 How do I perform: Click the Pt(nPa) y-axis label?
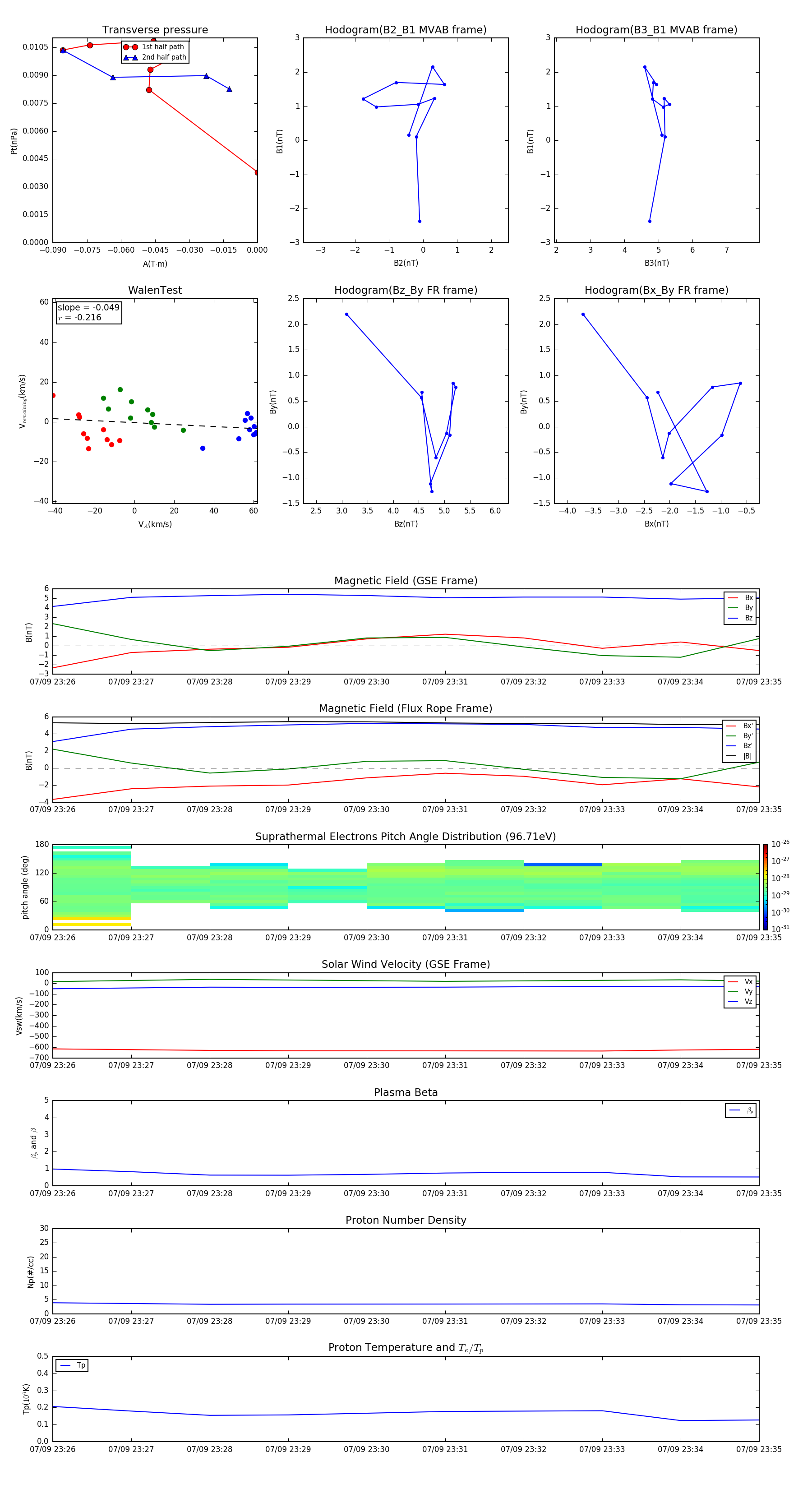(14, 140)
